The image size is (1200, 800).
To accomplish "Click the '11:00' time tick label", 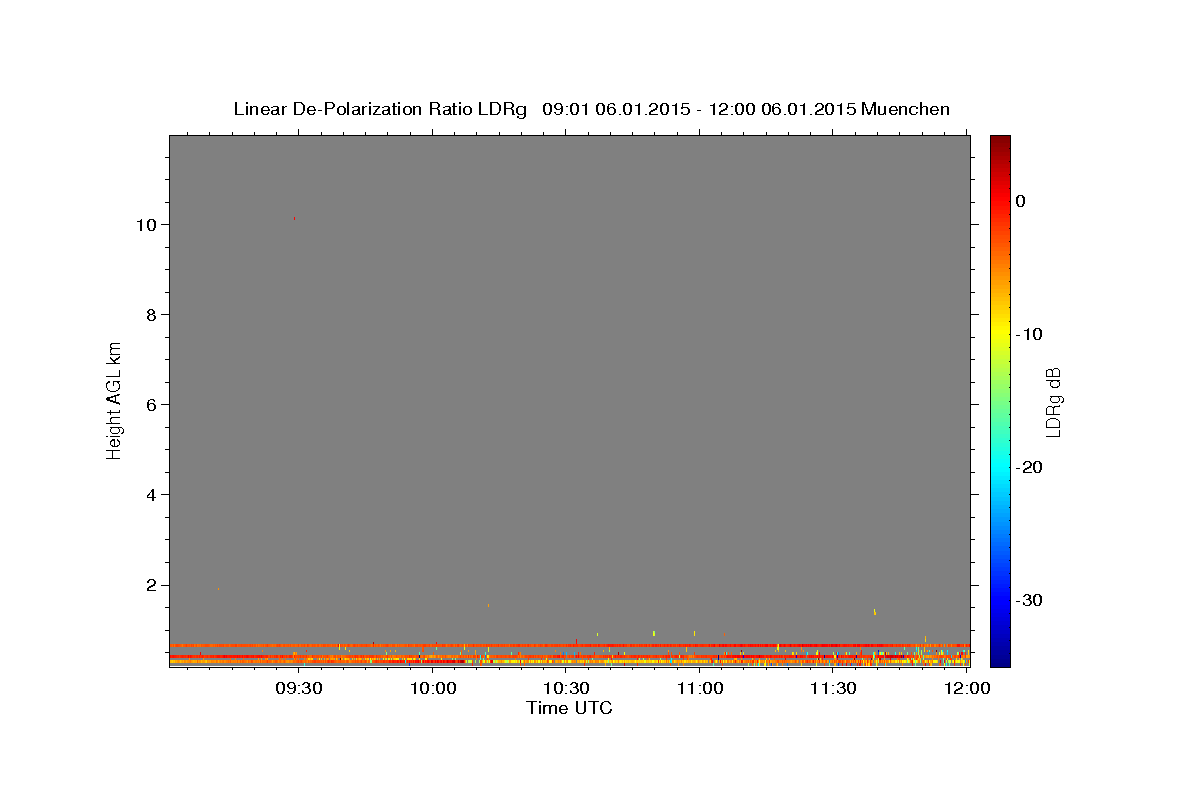I will pos(700,688).
